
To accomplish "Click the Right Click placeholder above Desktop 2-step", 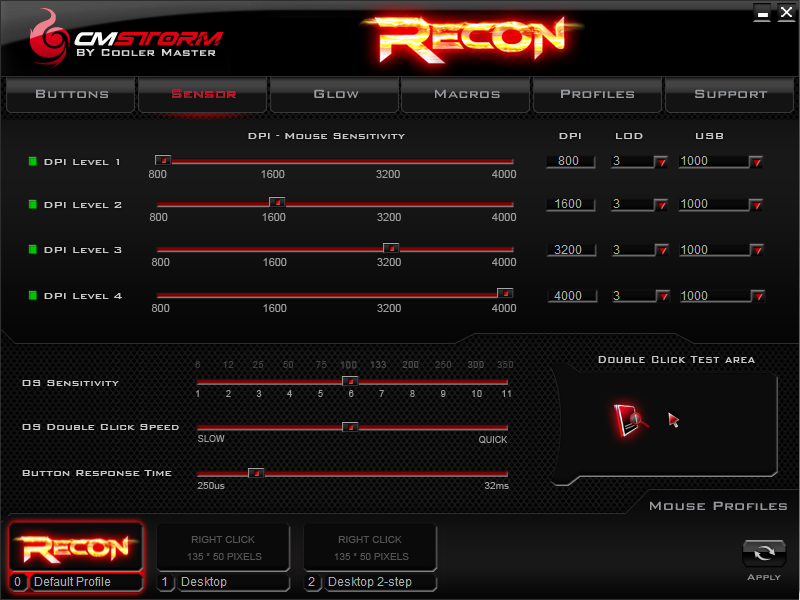I will [370, 547].
